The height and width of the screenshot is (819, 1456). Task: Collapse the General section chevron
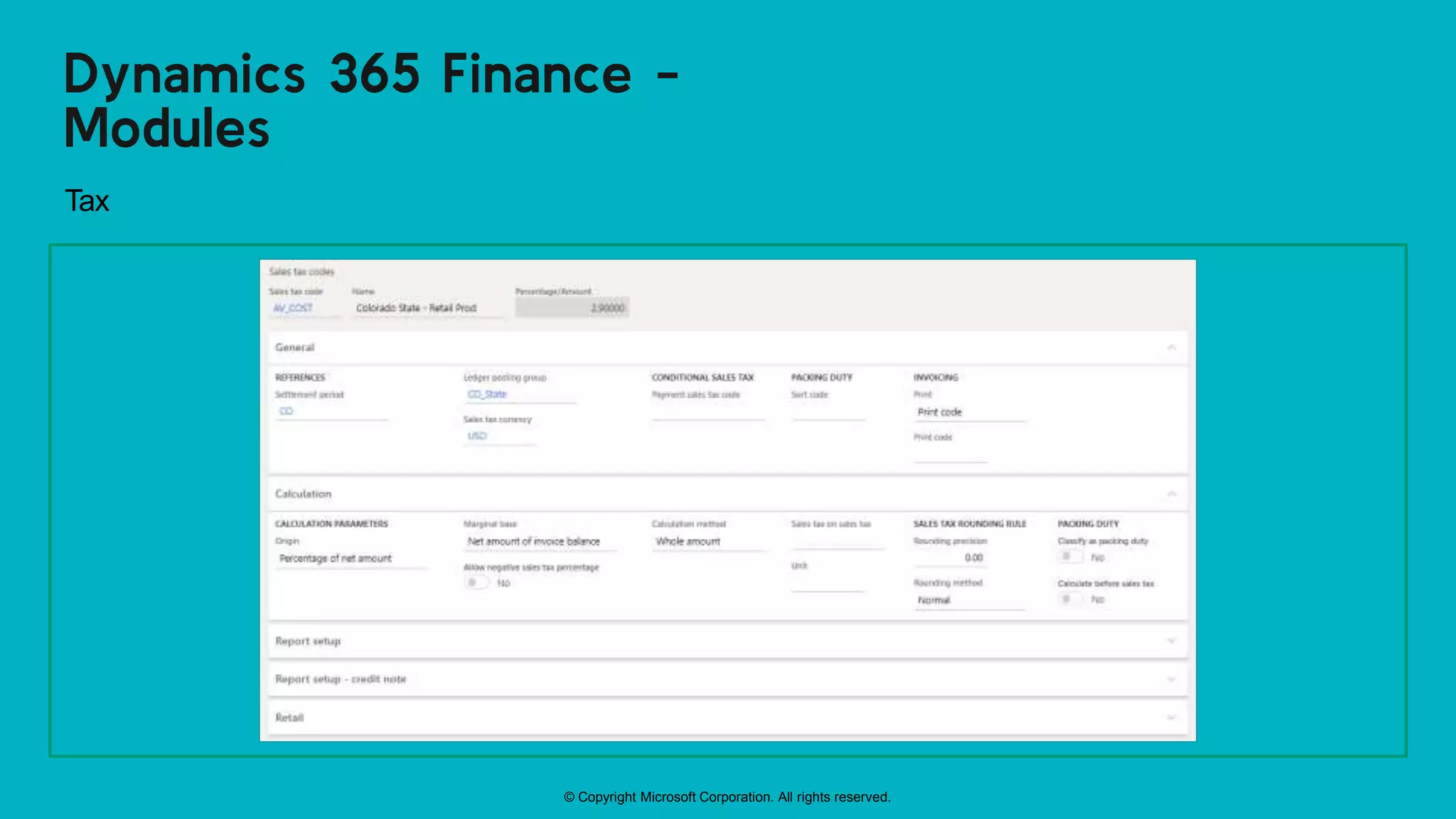[1171, 348]
